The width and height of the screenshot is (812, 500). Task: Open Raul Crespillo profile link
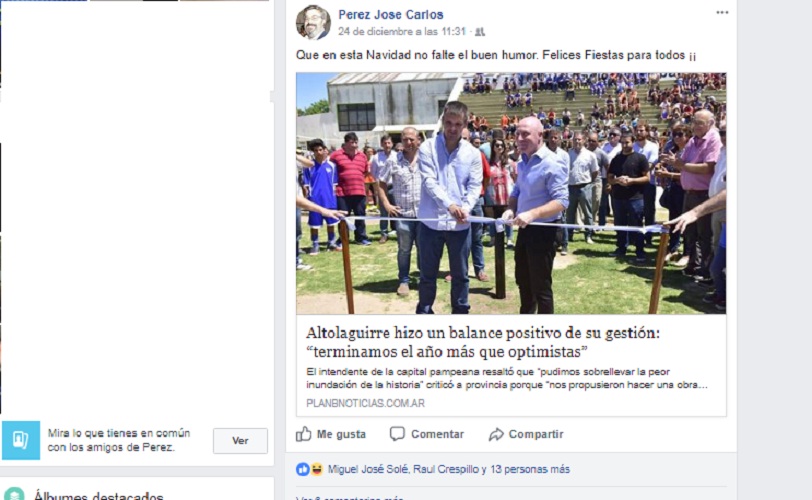pyautogui.click(x=445, y=469)
